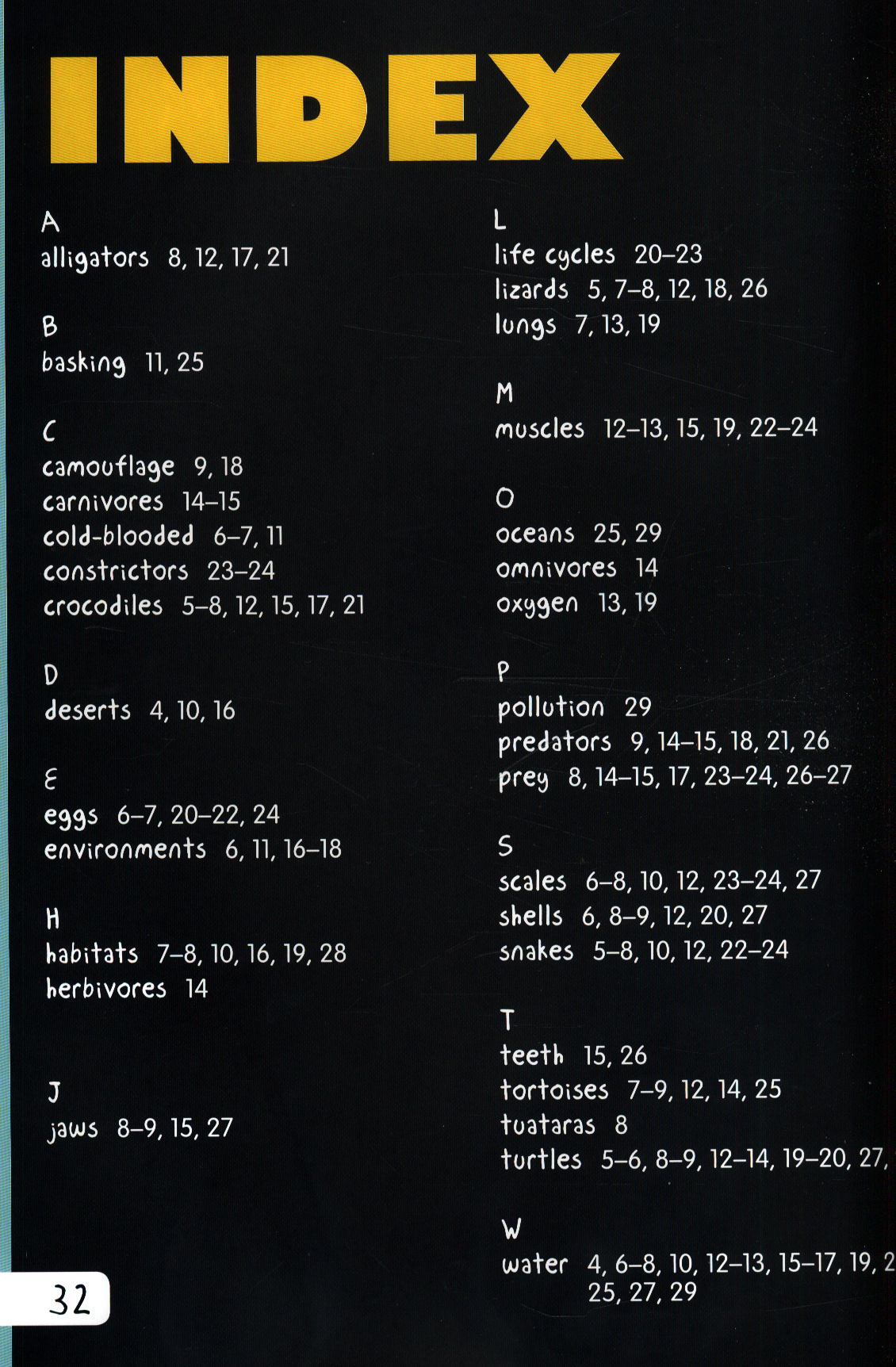Viewport: 896px width, 1367px height.
Task: Click the letter S section heading
Action: click(x=506, y=846)
